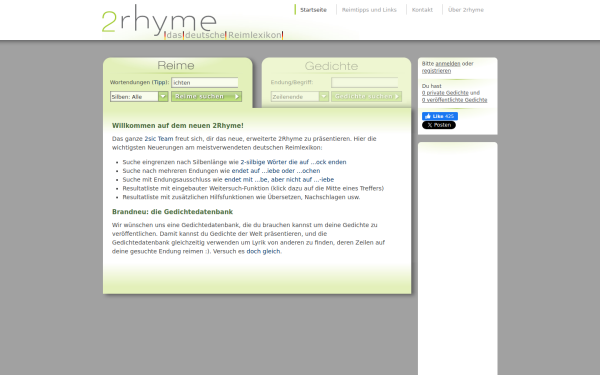Click the Endung/Begriff input field
Viewport: 600px width, 375px height.
click(364, 82)
